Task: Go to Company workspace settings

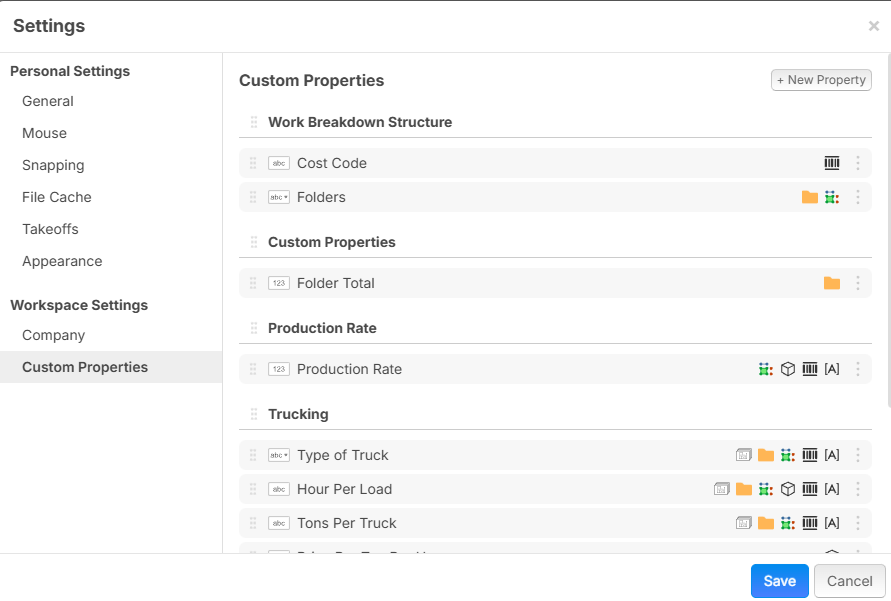Action: (x=53, y=335)
